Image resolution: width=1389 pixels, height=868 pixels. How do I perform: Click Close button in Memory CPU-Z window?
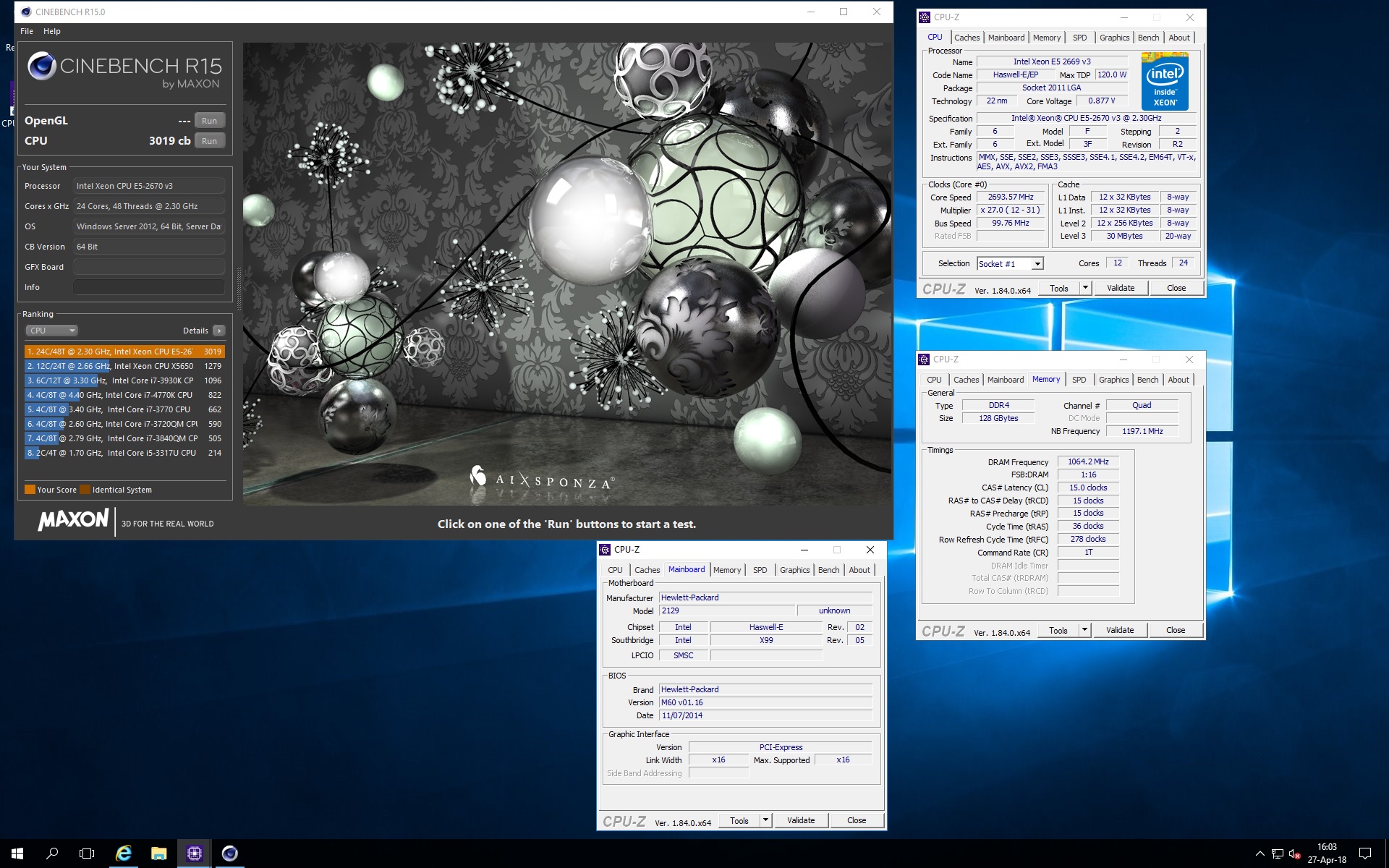[1176, 631]
